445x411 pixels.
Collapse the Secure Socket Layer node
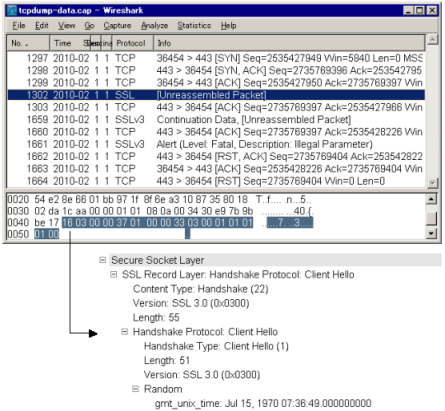click(x=103, y=260)
